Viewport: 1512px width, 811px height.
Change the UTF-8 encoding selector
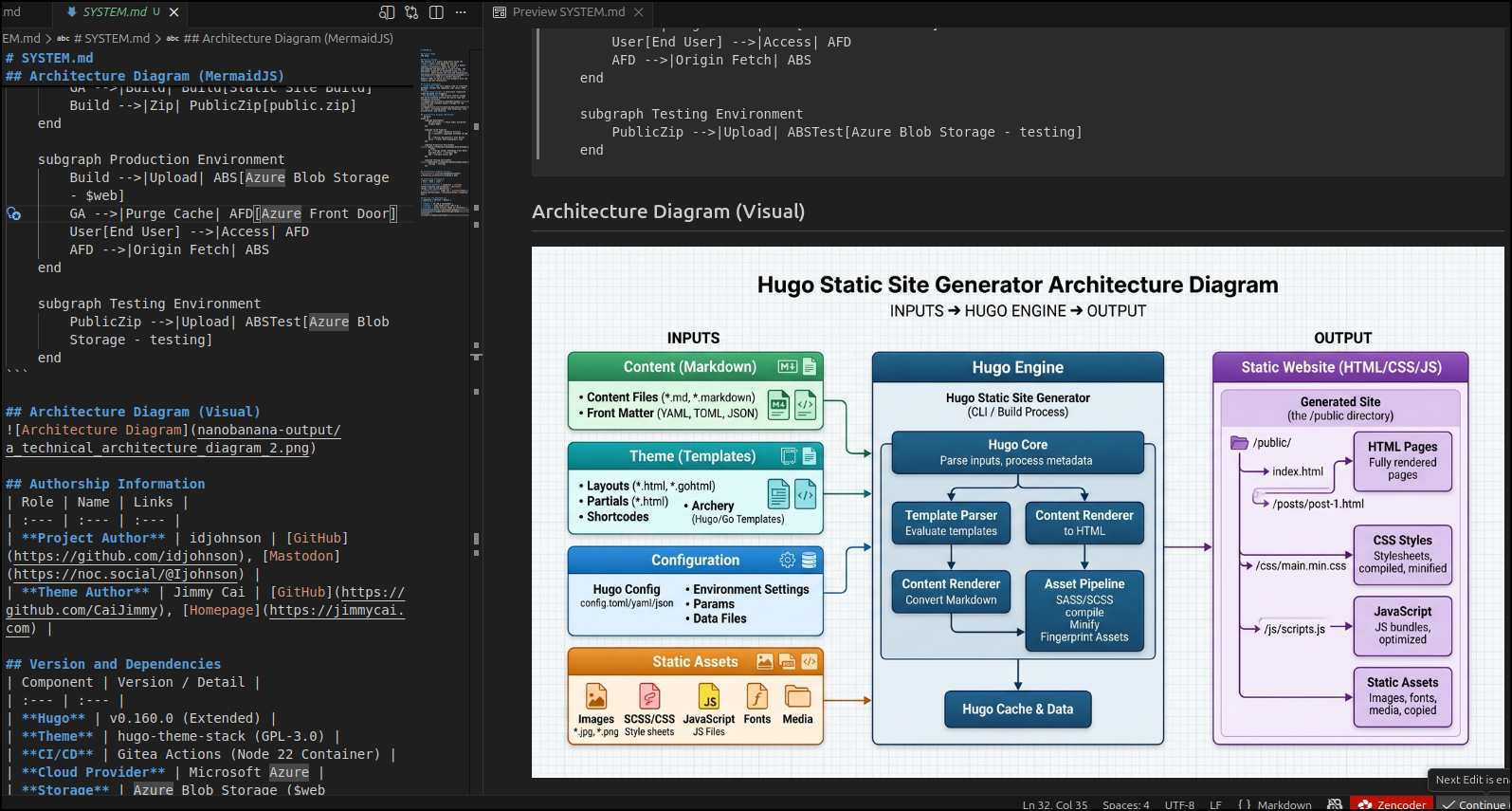[x=1179, y=804]
